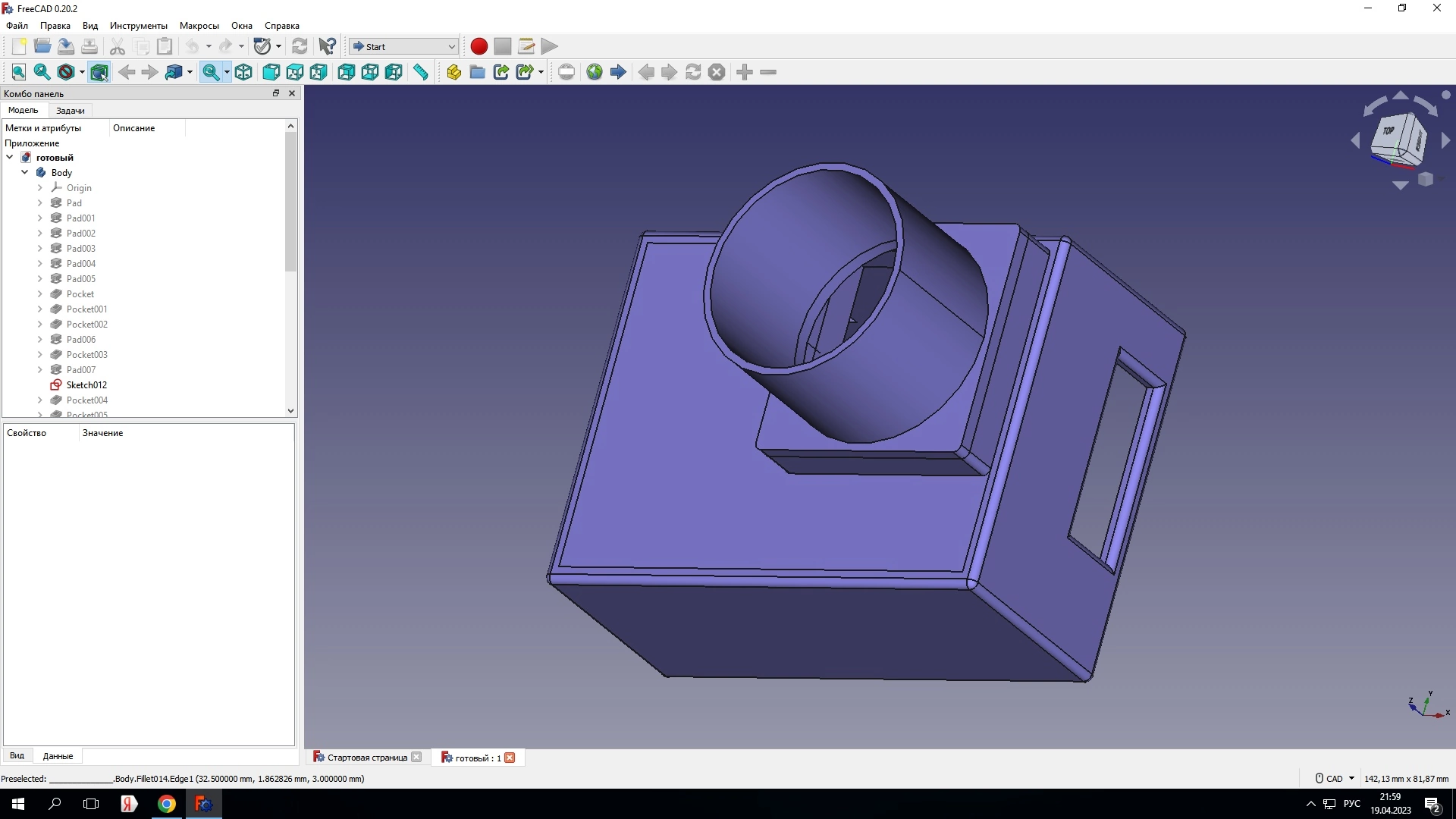
Task: Open Chrome from the Windows taskbar
Action: coord(167,804)
